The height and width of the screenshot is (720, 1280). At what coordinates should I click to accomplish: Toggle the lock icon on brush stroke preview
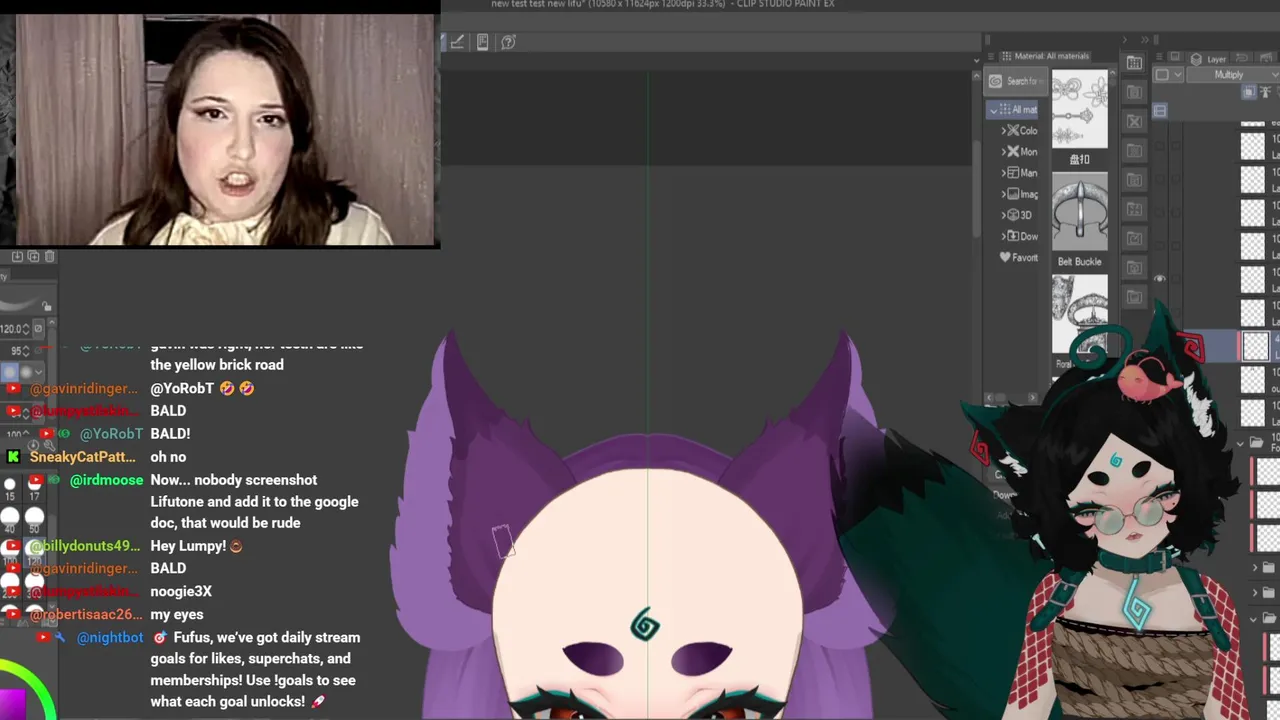click(46, 306)
